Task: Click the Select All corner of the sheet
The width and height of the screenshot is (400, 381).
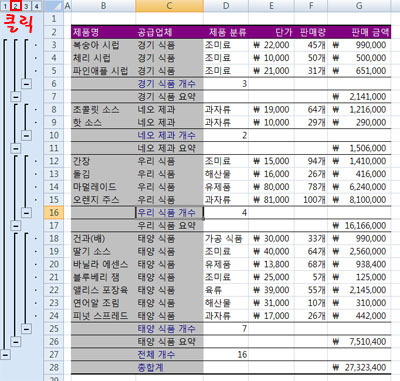Action: coord(53,6)
